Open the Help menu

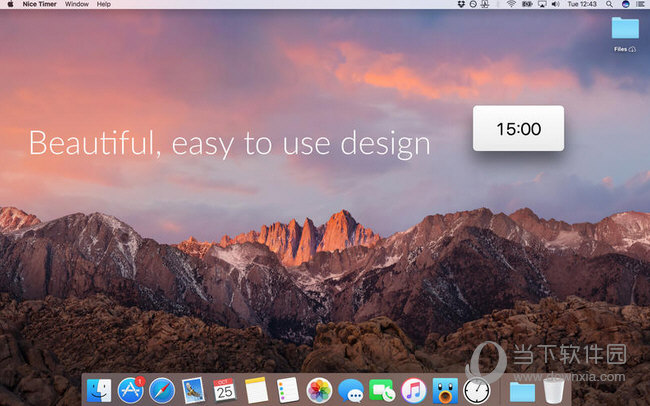pyautogui.click(x=104, y=5)
